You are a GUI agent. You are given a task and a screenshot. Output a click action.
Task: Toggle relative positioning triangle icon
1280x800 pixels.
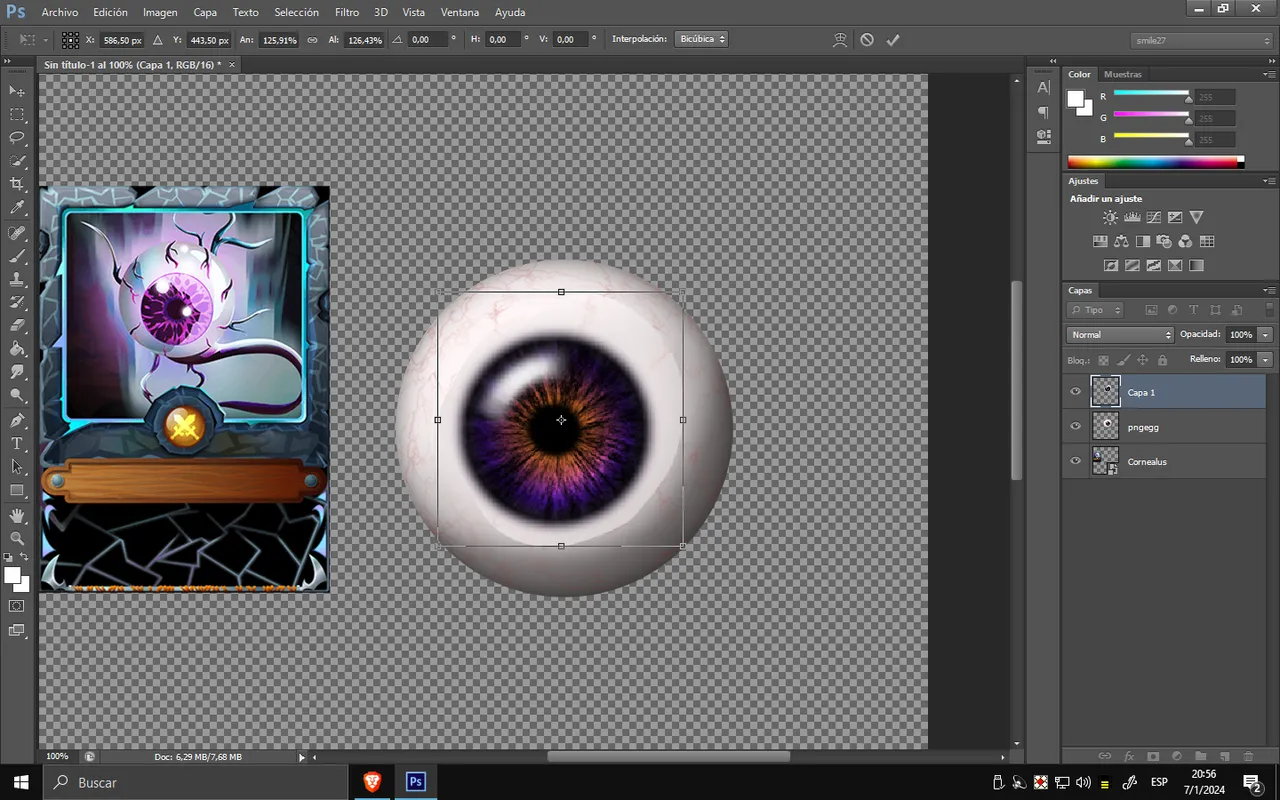tap(157, 40)
